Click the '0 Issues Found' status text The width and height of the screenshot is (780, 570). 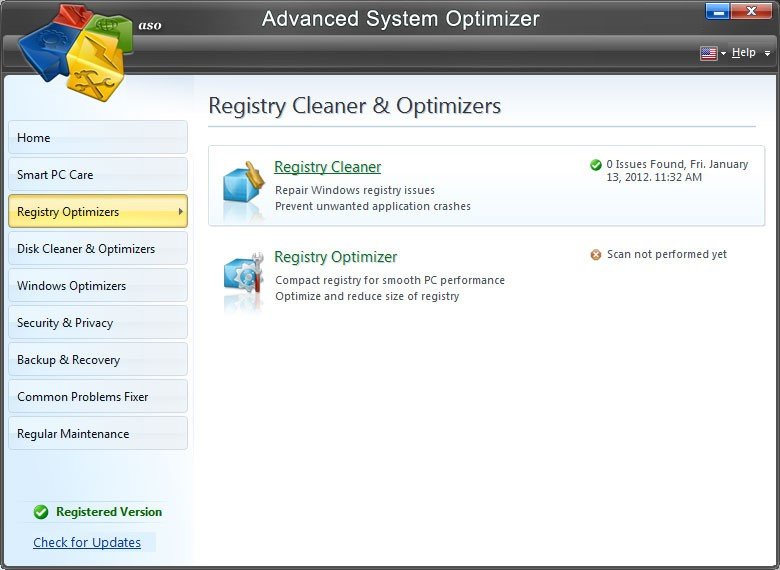click(677, 171)
